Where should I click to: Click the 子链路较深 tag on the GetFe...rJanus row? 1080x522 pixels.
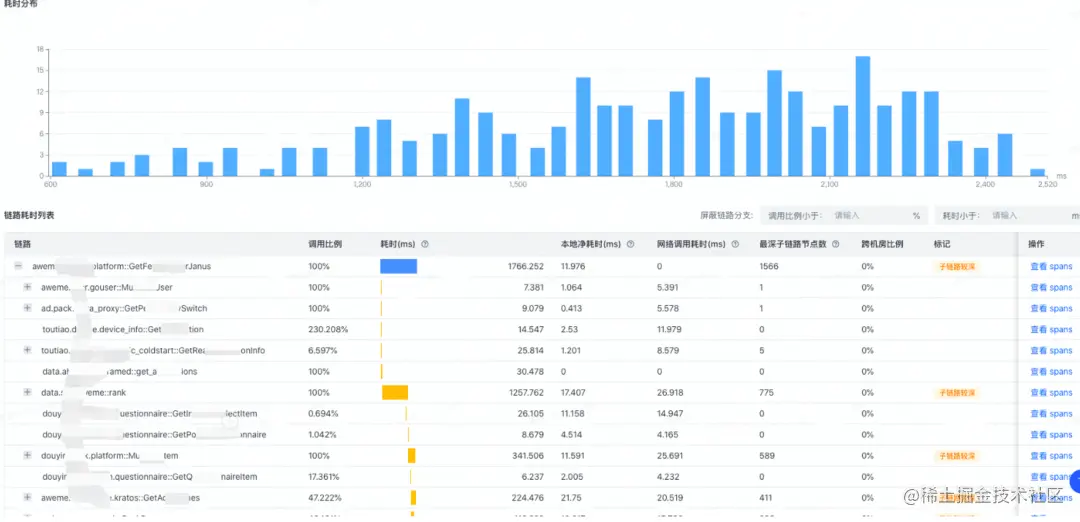click(x=957, y=267)
